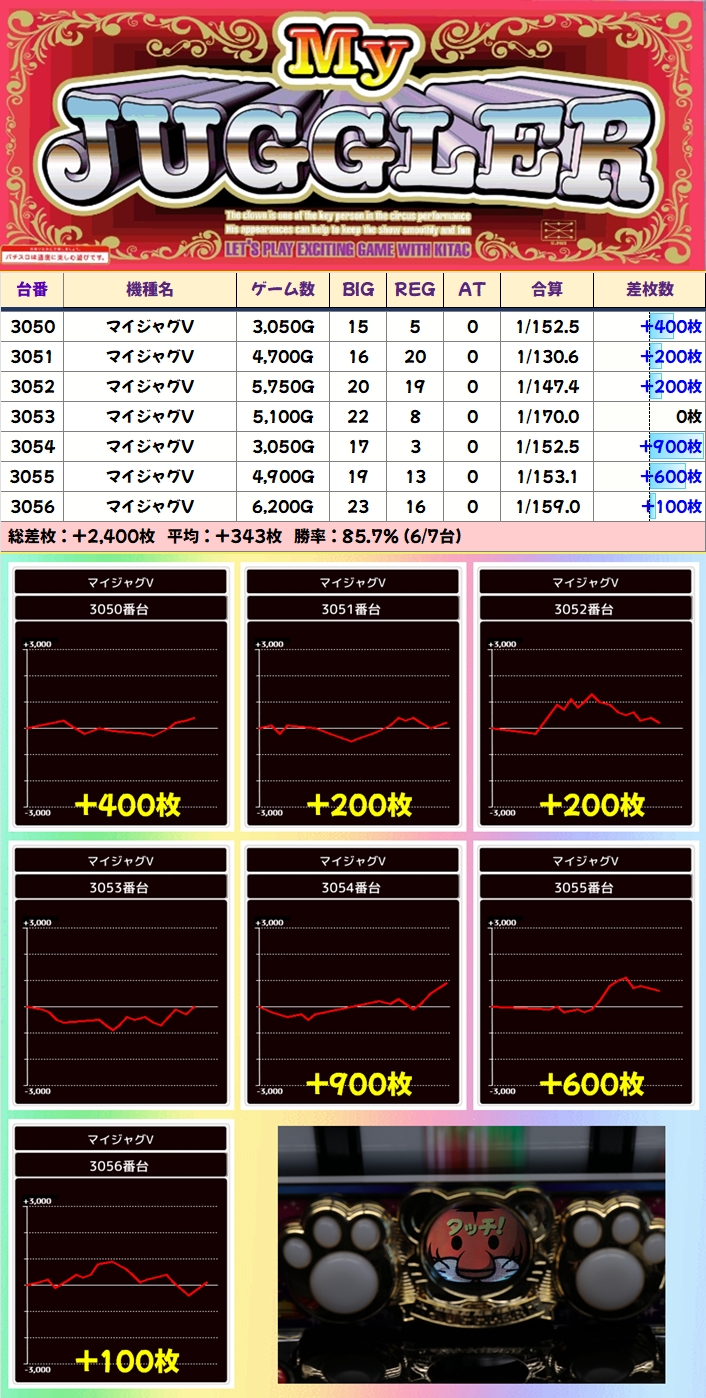Click the 3052番台 graph title label
Image resolution: width=706 pixels, height=1398 pixels.
585,609
